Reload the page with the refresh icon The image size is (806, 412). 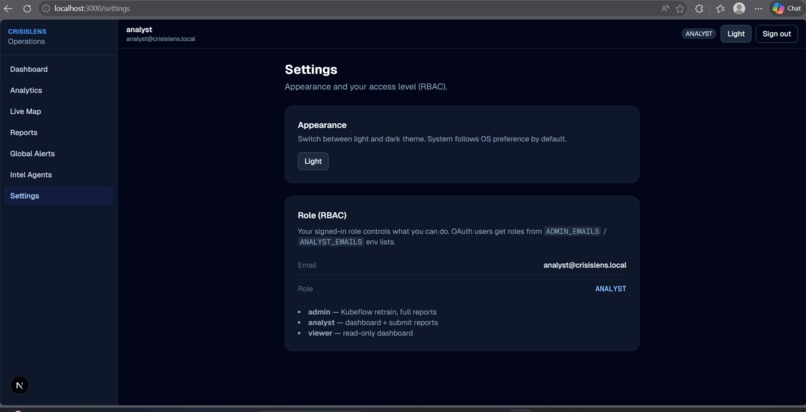tap(27, 8)
